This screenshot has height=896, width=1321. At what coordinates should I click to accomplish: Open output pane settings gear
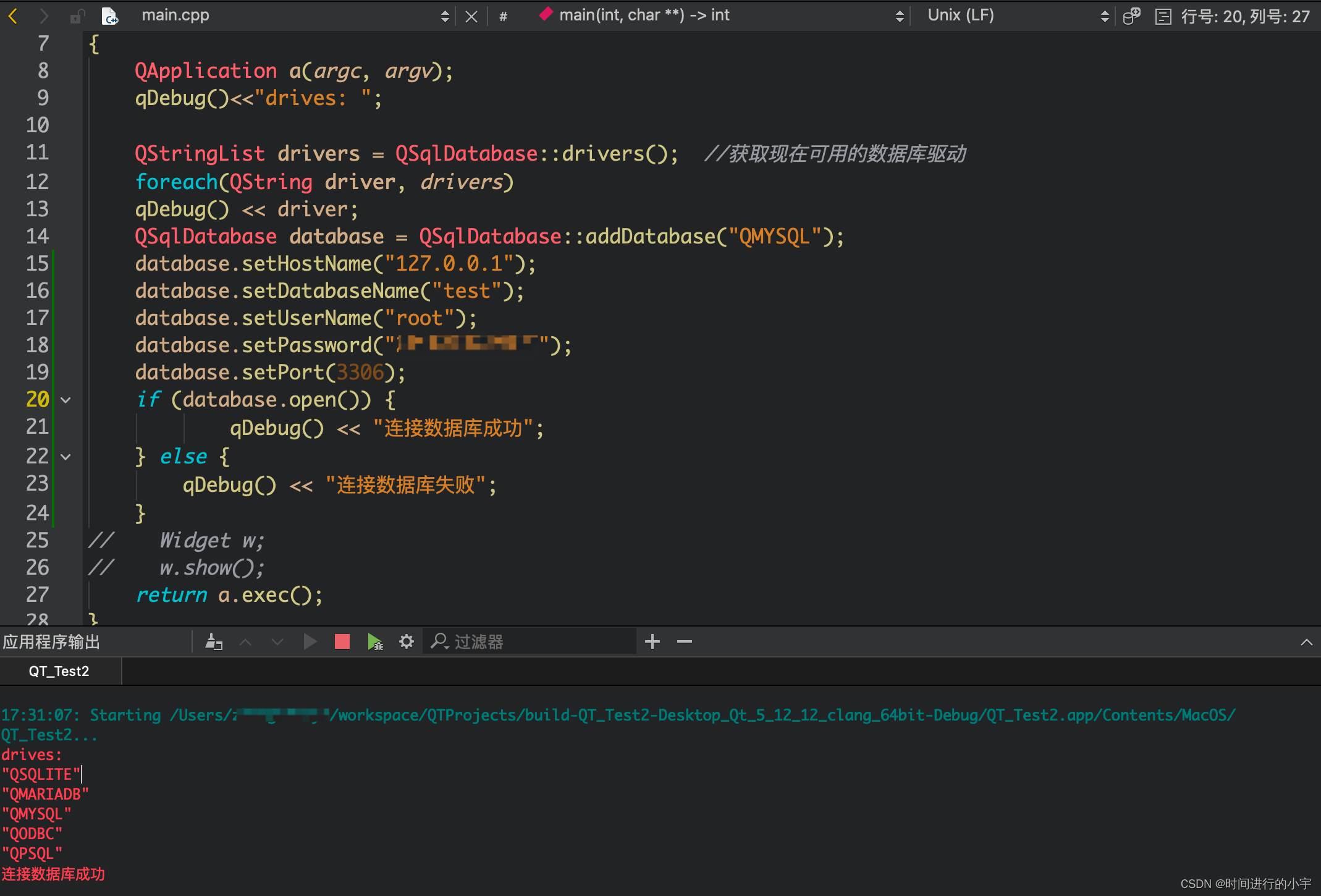coord(406,641)
